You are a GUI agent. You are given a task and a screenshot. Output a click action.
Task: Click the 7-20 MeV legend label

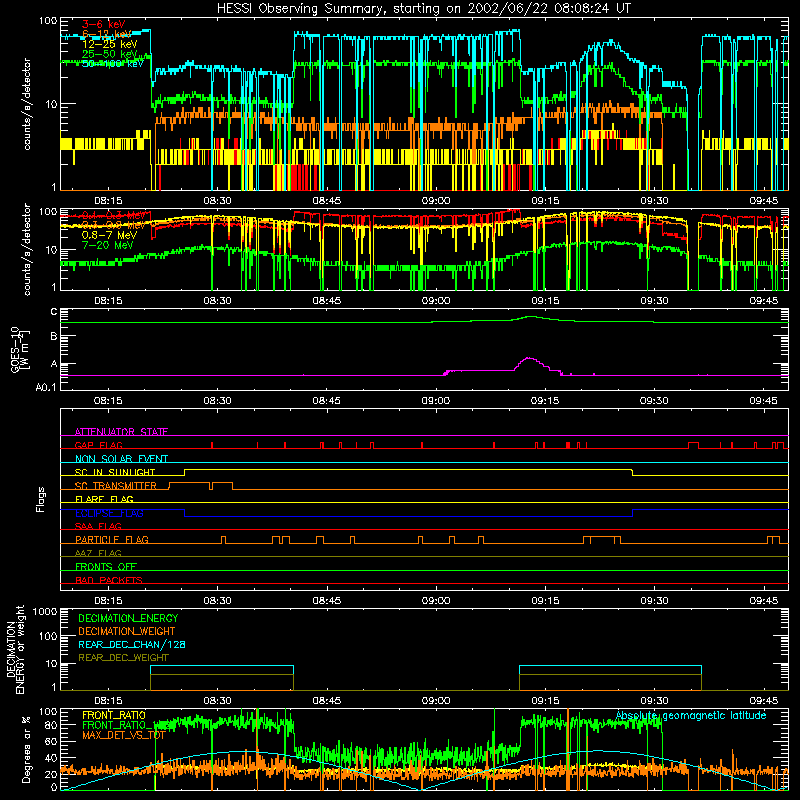pyautogui.click(x=108, y=245)
